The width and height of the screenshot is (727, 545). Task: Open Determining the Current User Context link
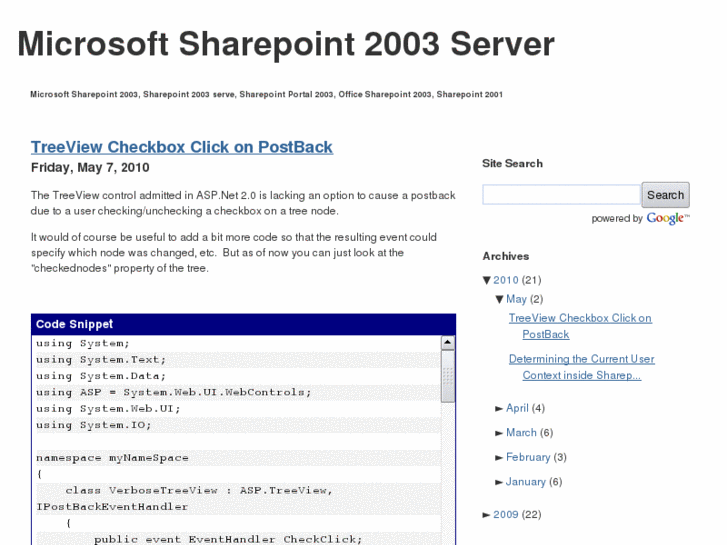(x=581, y=367)
